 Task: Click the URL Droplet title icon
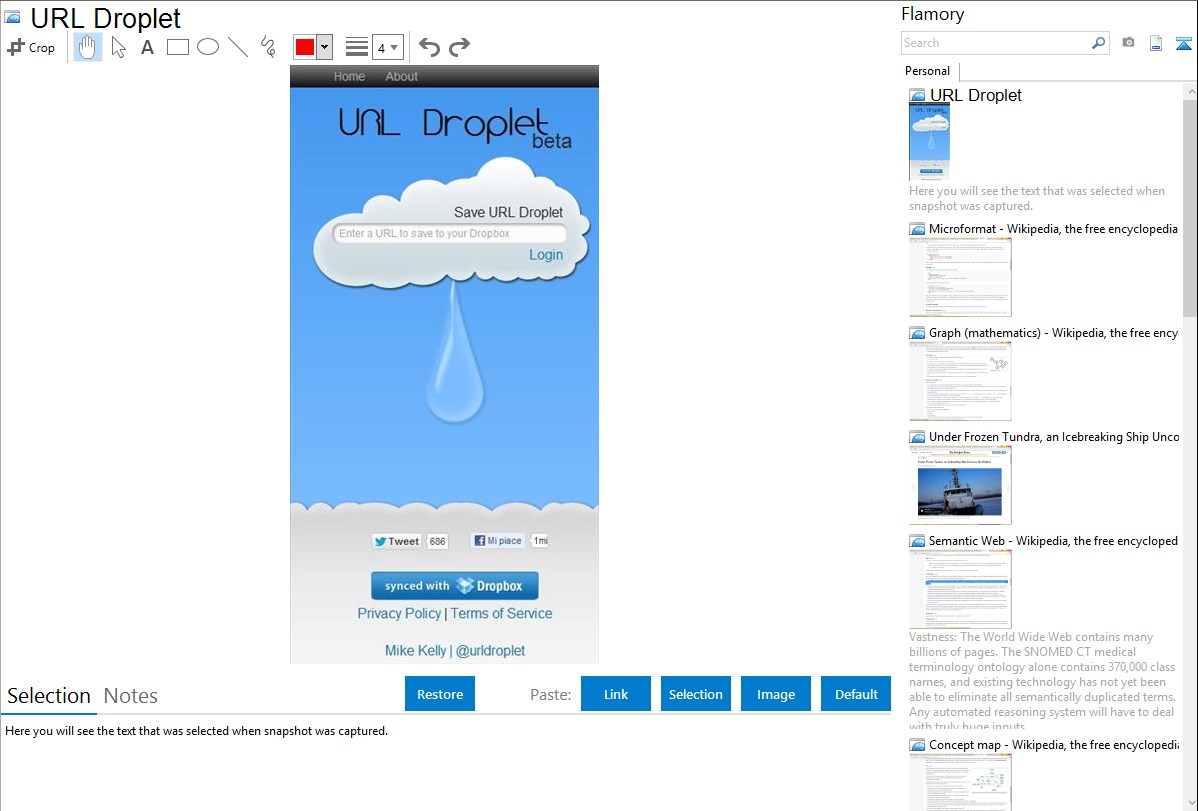[x=12, y=17]
